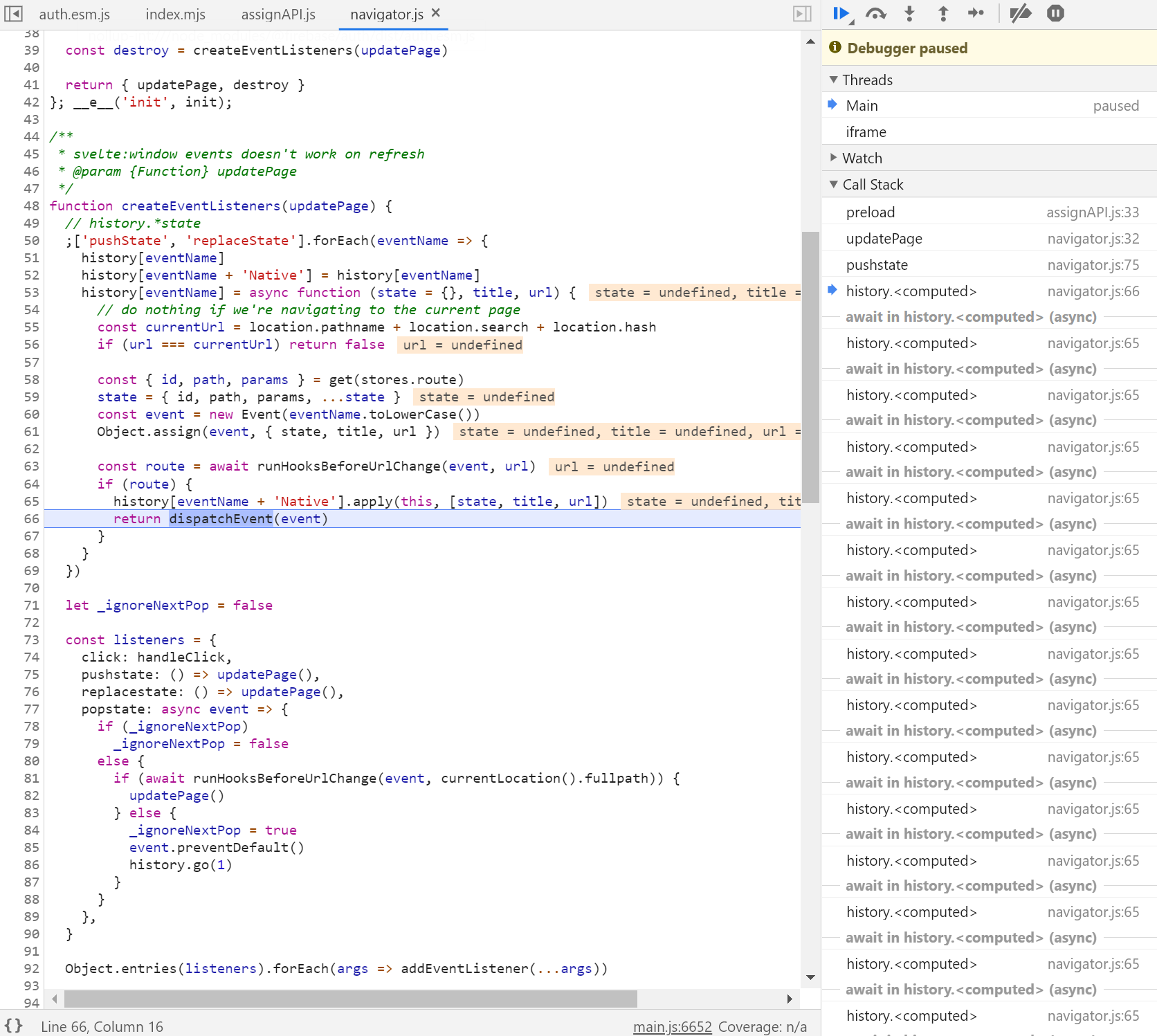Open the assignAPI.js tab
The height and width of the screenshot is (1036, 1157).
pyautogui.click(x=278, y=15)
